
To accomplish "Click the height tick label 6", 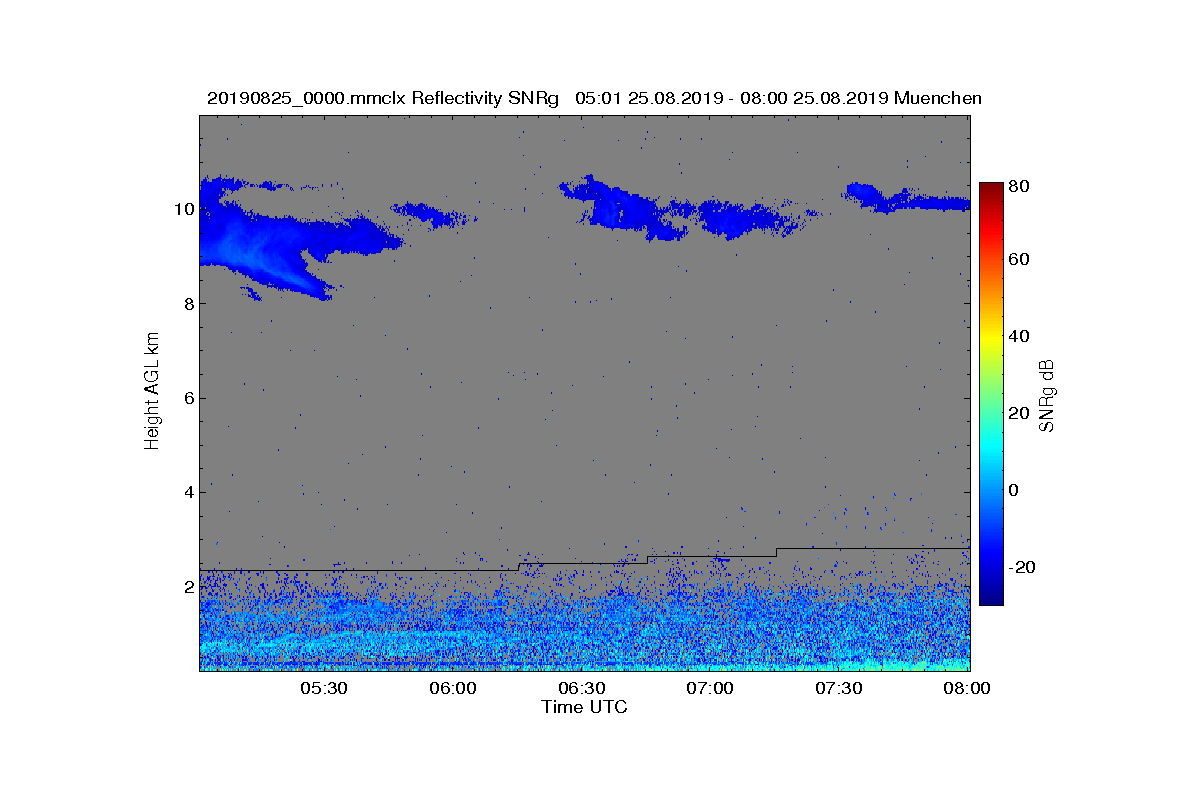I will [189, 398].
